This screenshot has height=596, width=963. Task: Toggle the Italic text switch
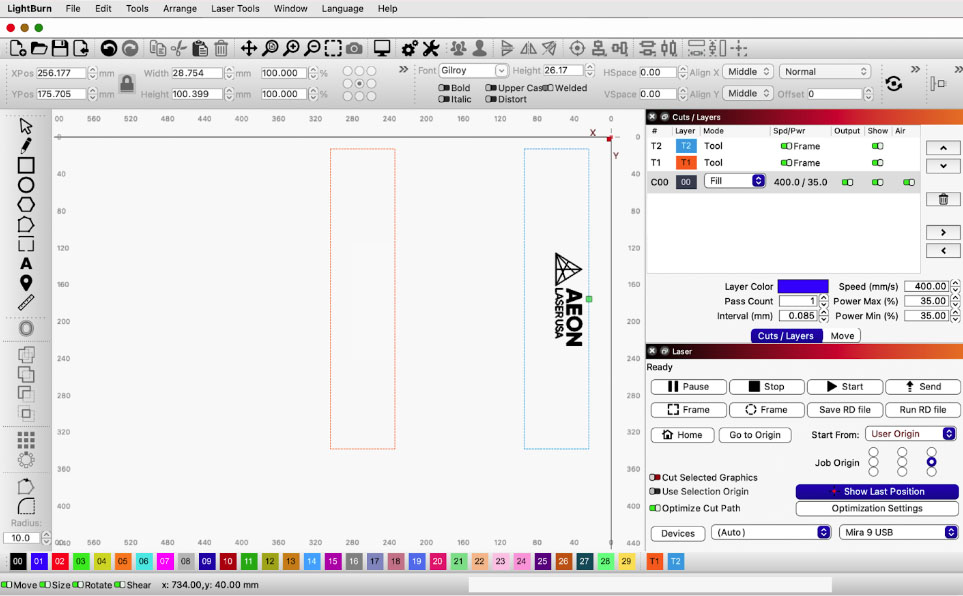pyautogui.click(x=443, y=99)
